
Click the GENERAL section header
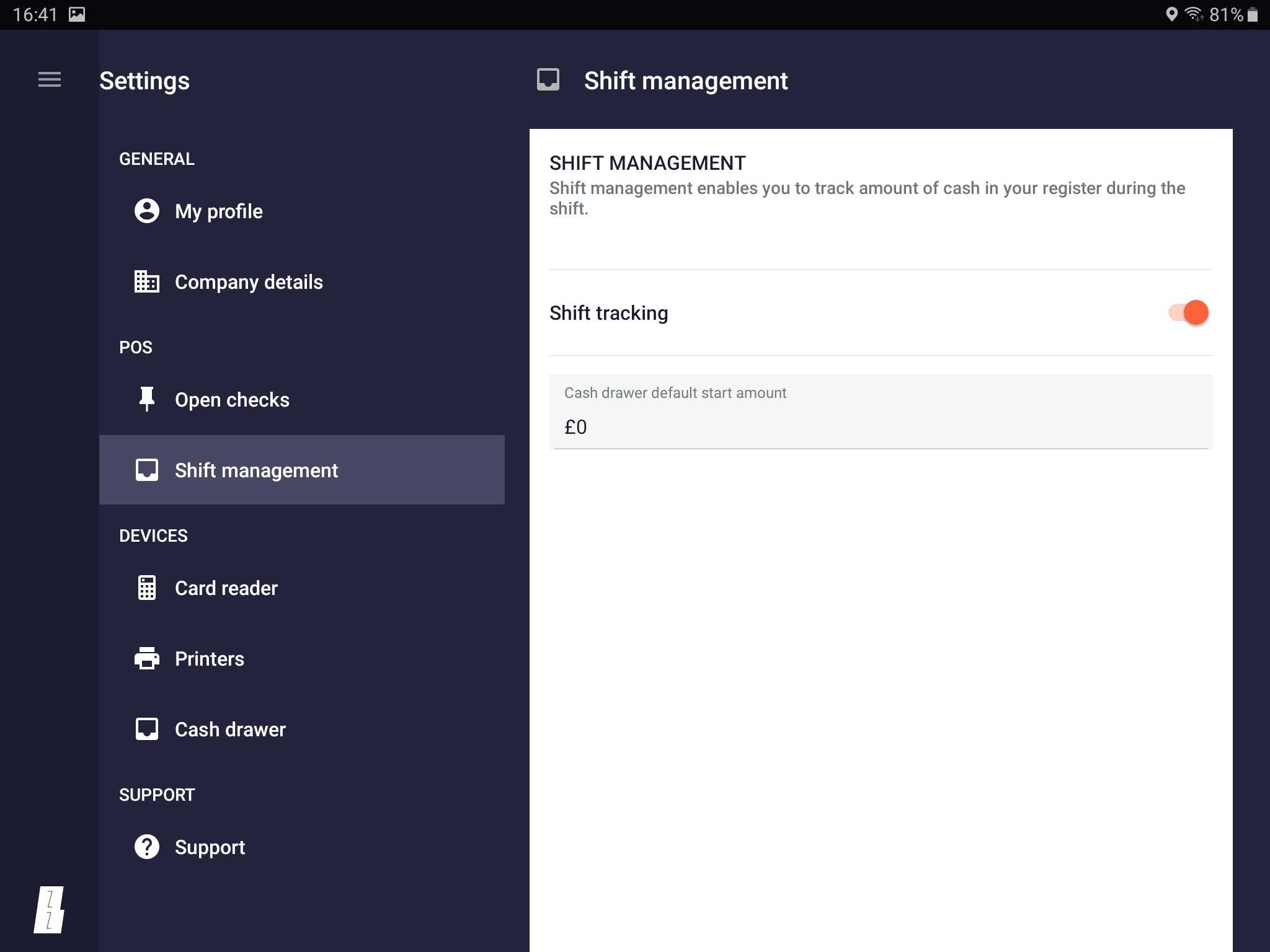click(x=157, y=159)
